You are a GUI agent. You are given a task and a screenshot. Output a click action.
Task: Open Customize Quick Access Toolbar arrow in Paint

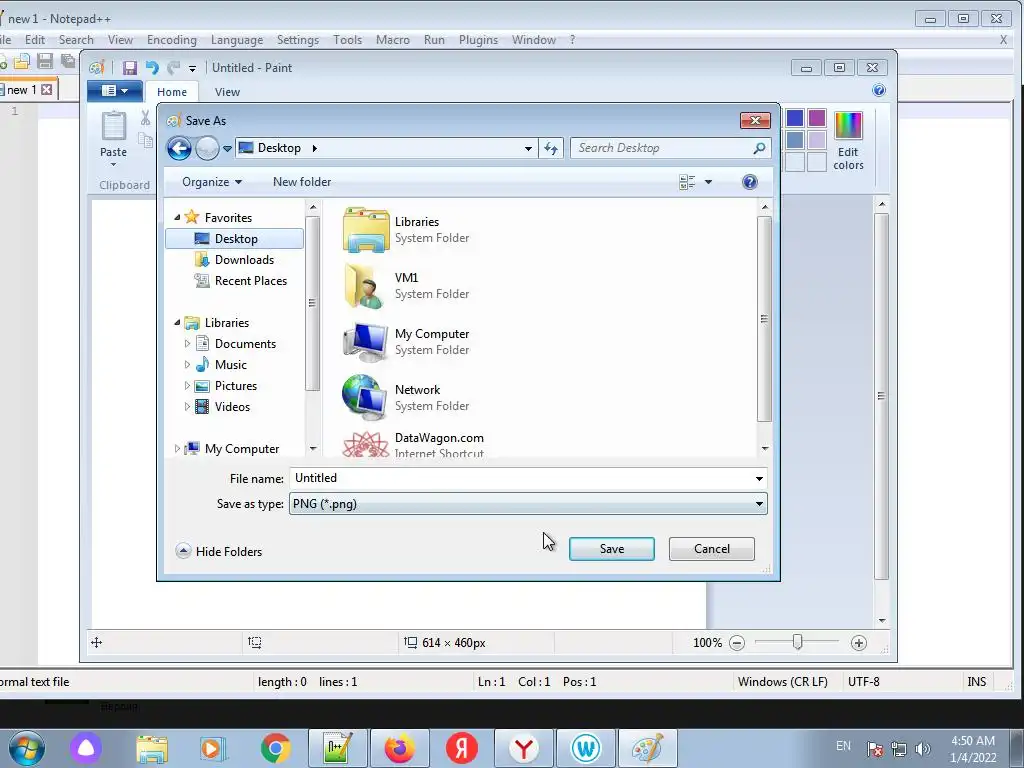(192, 69)
